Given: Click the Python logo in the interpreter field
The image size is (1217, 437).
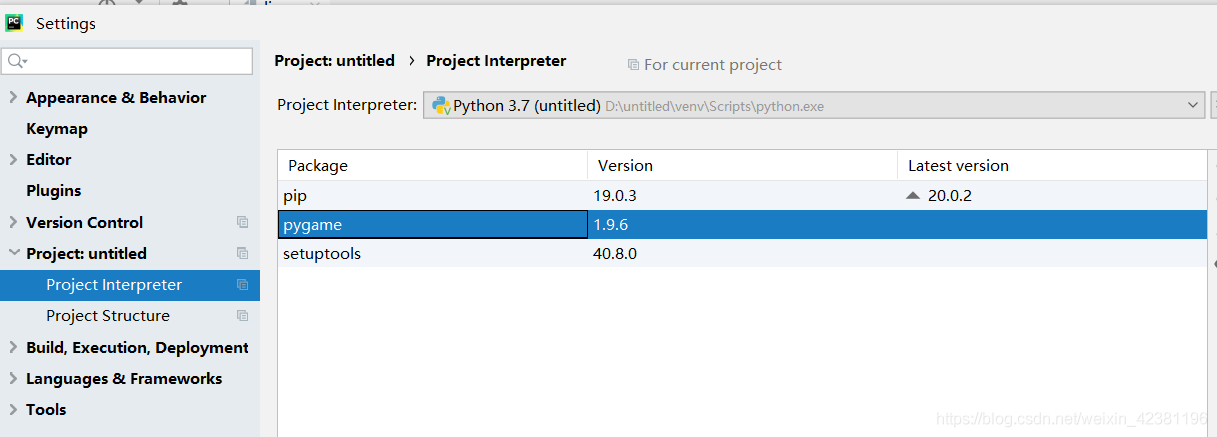Looking at the screenshot, I should 440,105.
